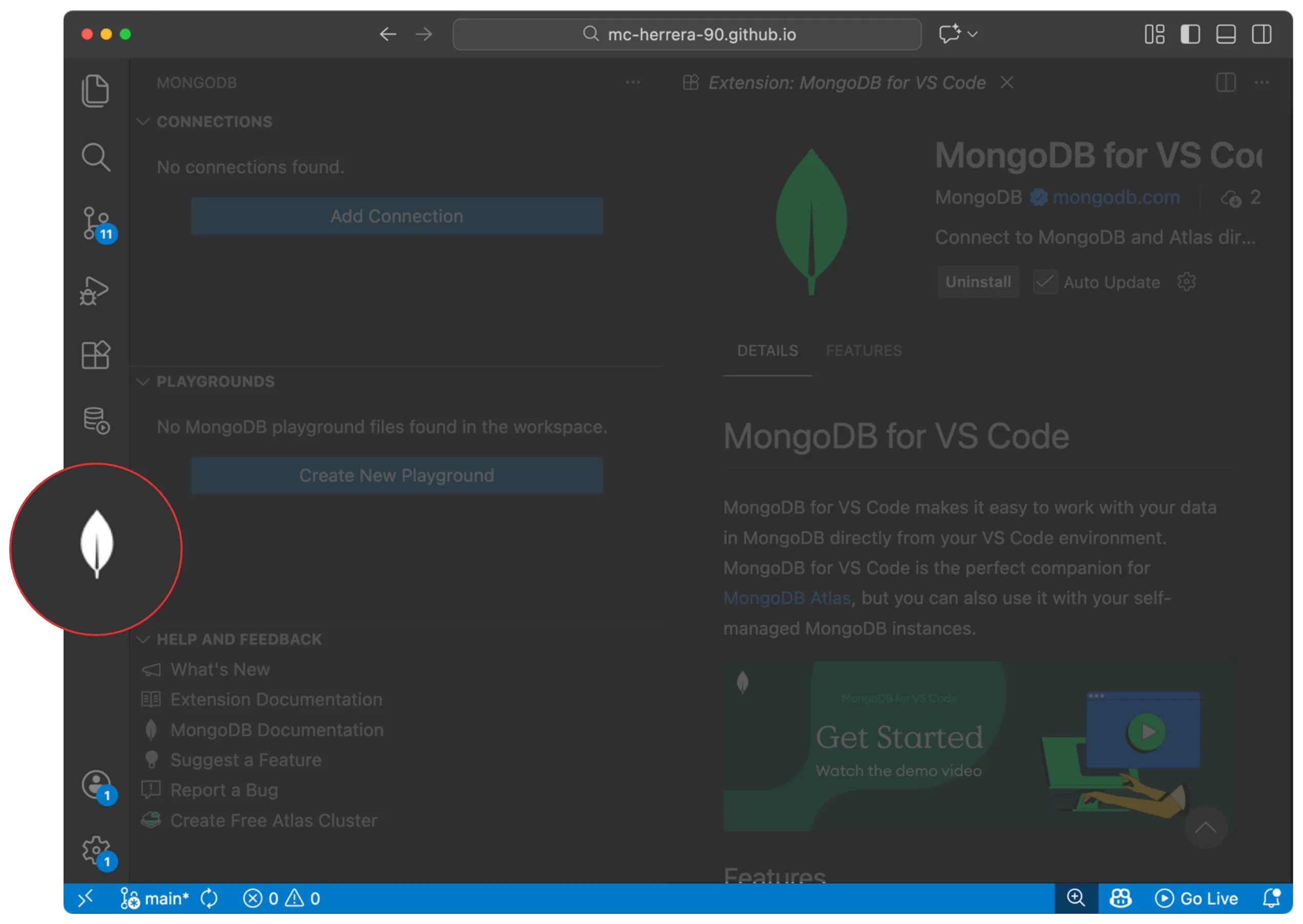Open the Explorer files icon

tap(95, 91)
